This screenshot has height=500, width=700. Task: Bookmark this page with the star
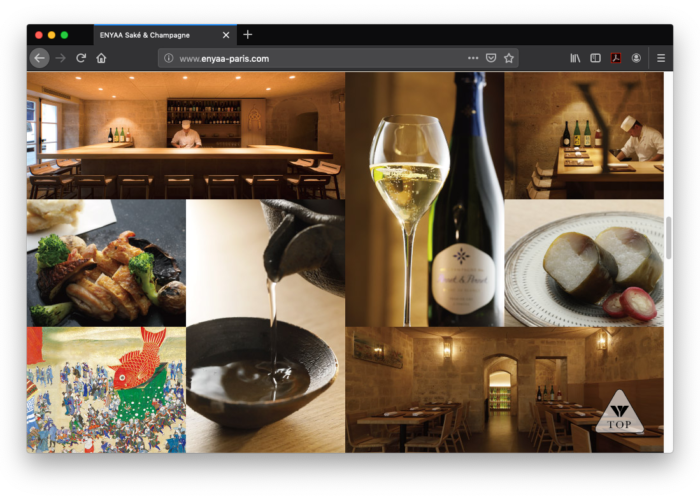coord(509,58)
